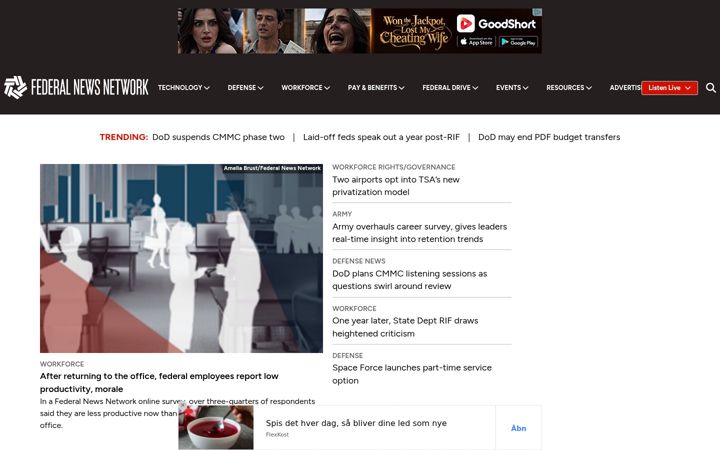
Task: Expand the Pay & Benefits menu chevron
Action: point(402,88)
